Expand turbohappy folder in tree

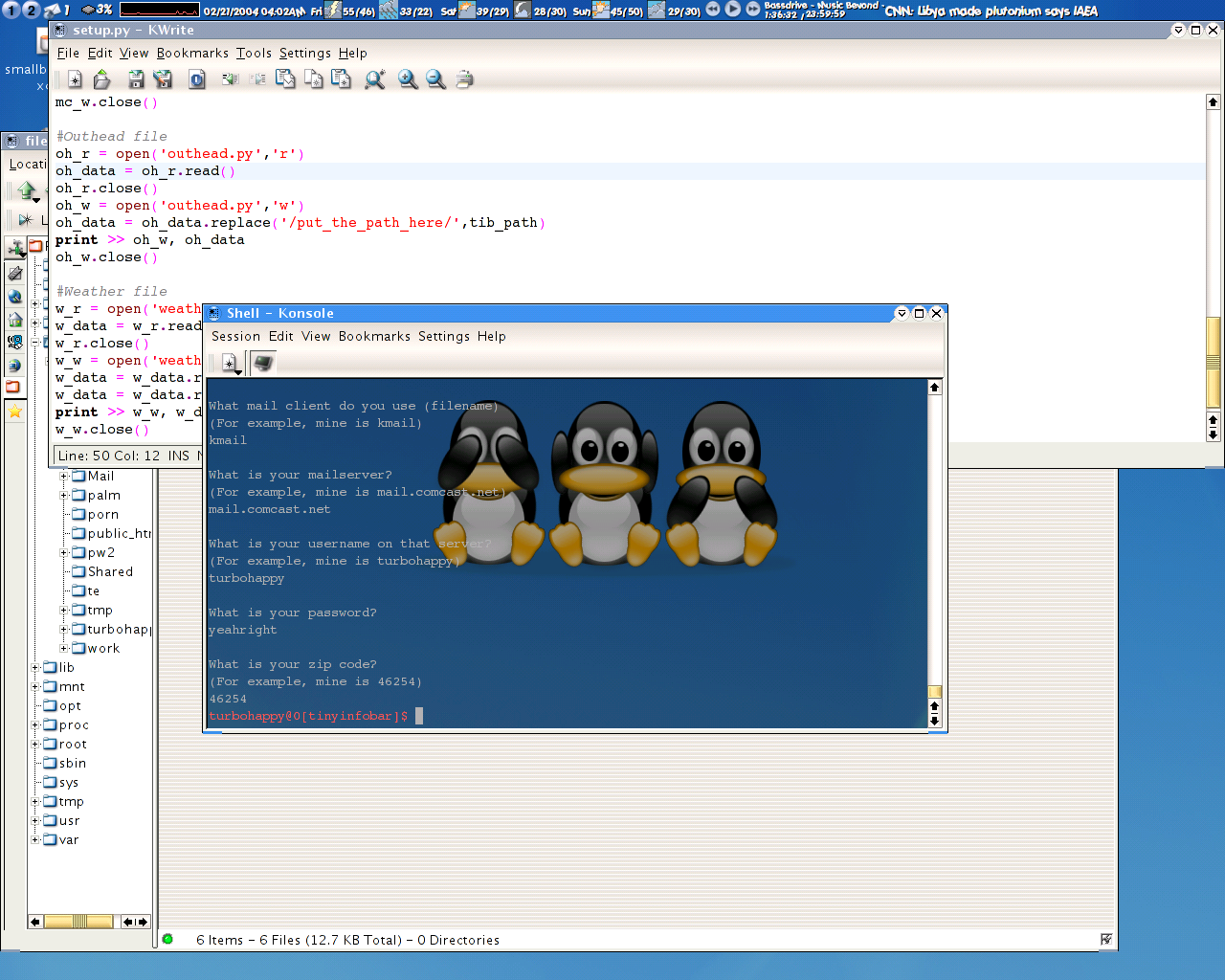(x=64, y=629)
